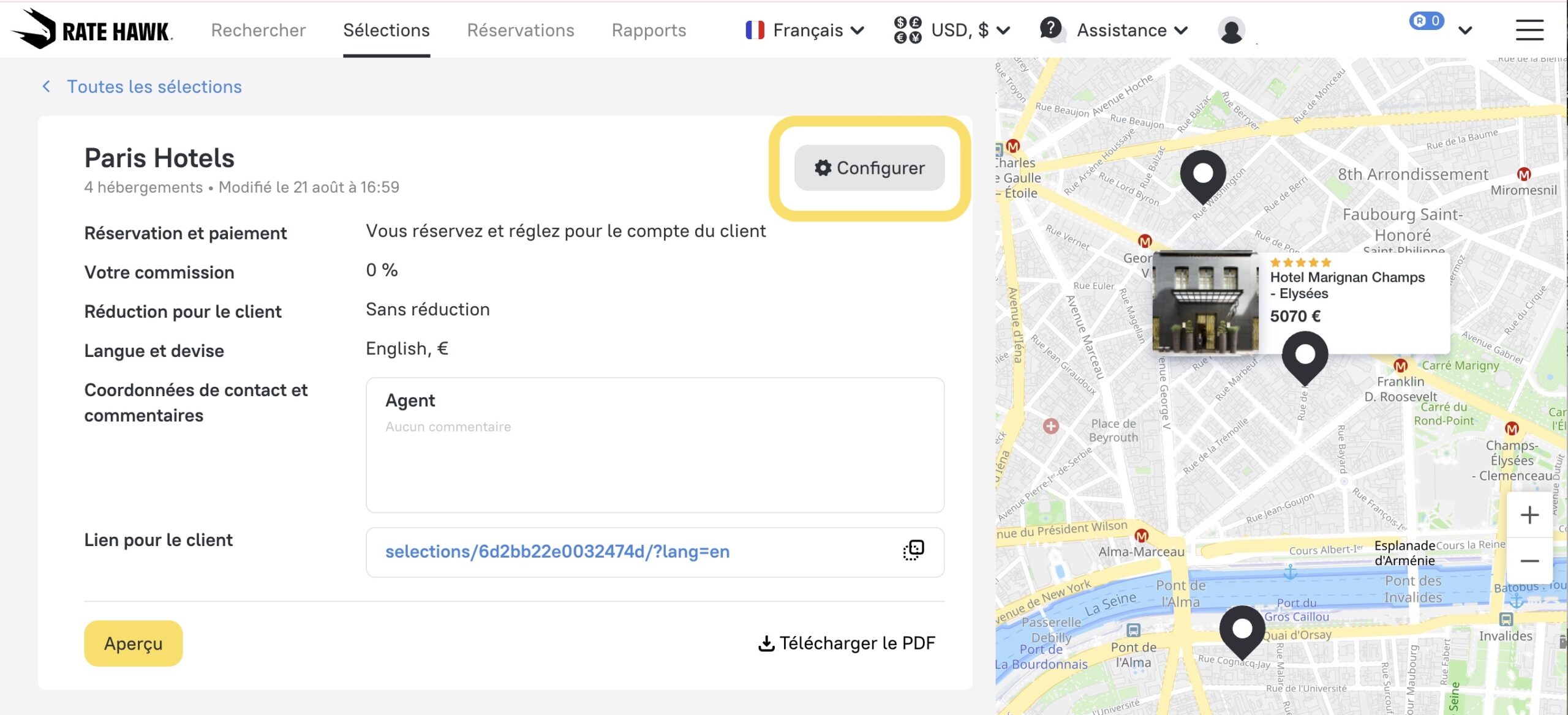Download the PDF via Télécharger le PDF
1568x715 pixels.
tap(847, 643)
